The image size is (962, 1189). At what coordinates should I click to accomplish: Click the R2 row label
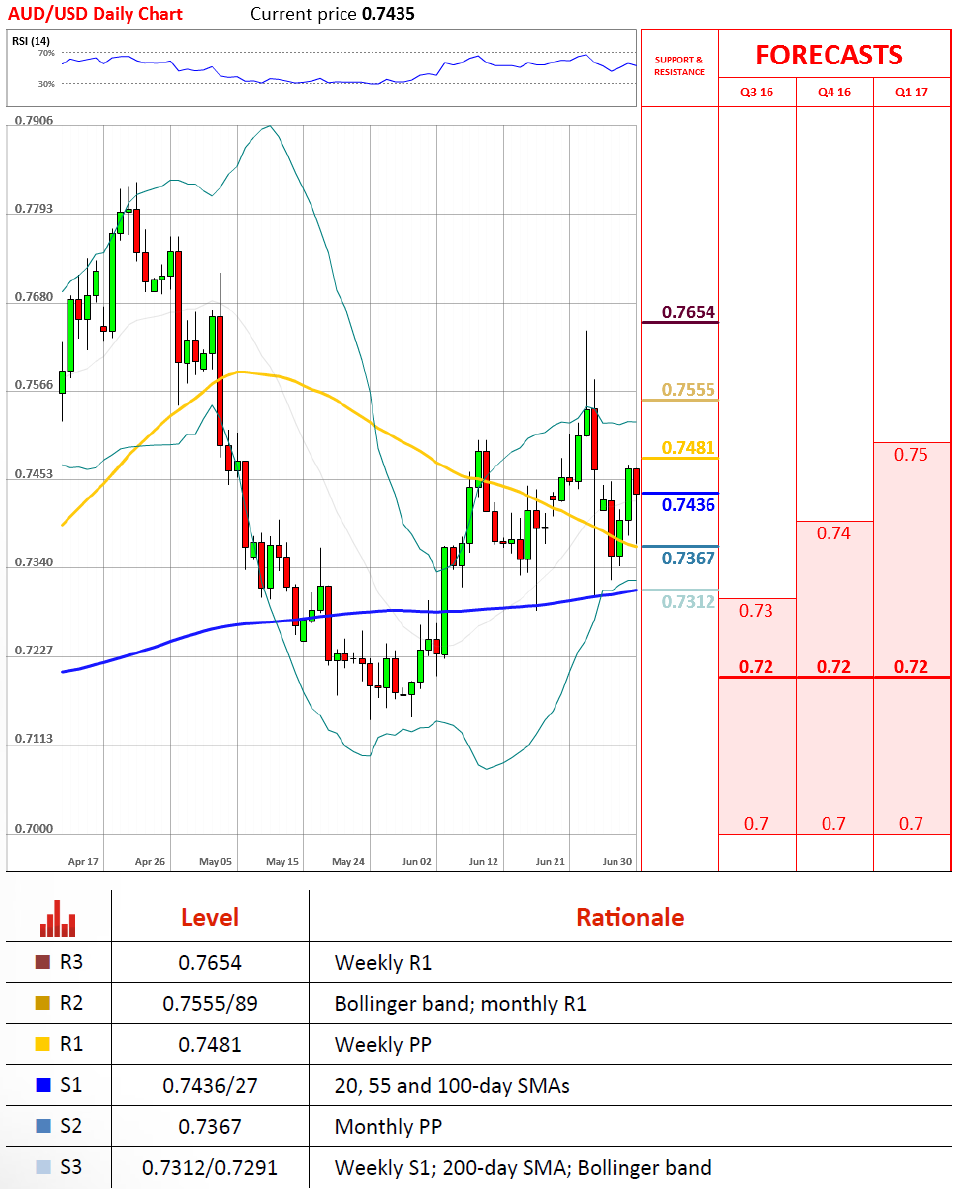[71, 1003]
